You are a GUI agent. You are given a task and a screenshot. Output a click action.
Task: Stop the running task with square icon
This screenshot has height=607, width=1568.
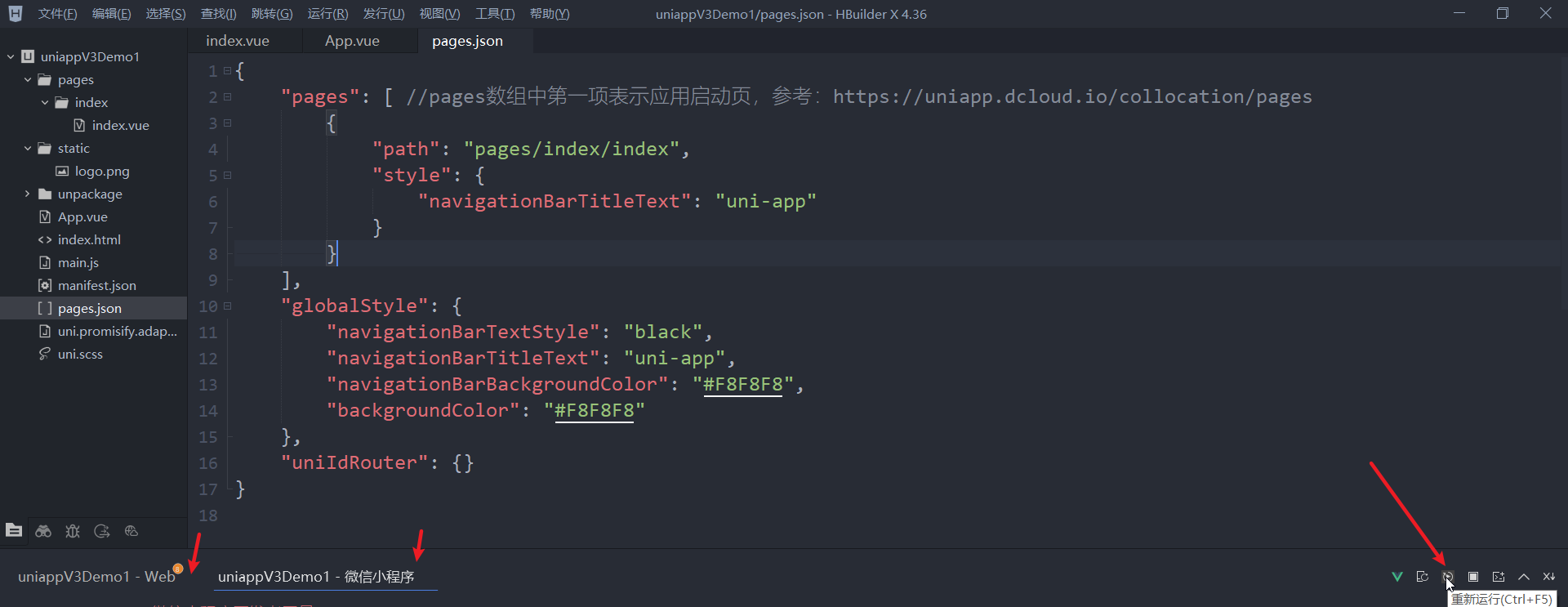tap(1473, 577)
